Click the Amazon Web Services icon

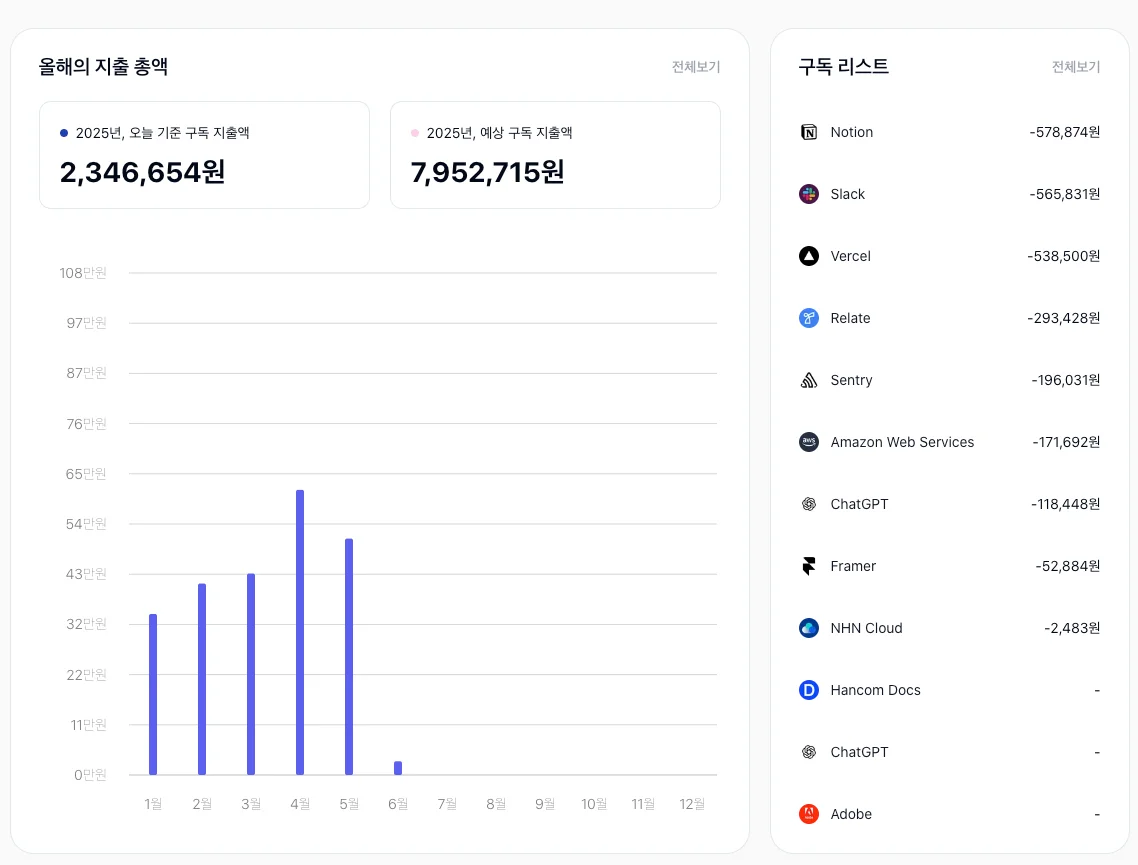point(809,442)
